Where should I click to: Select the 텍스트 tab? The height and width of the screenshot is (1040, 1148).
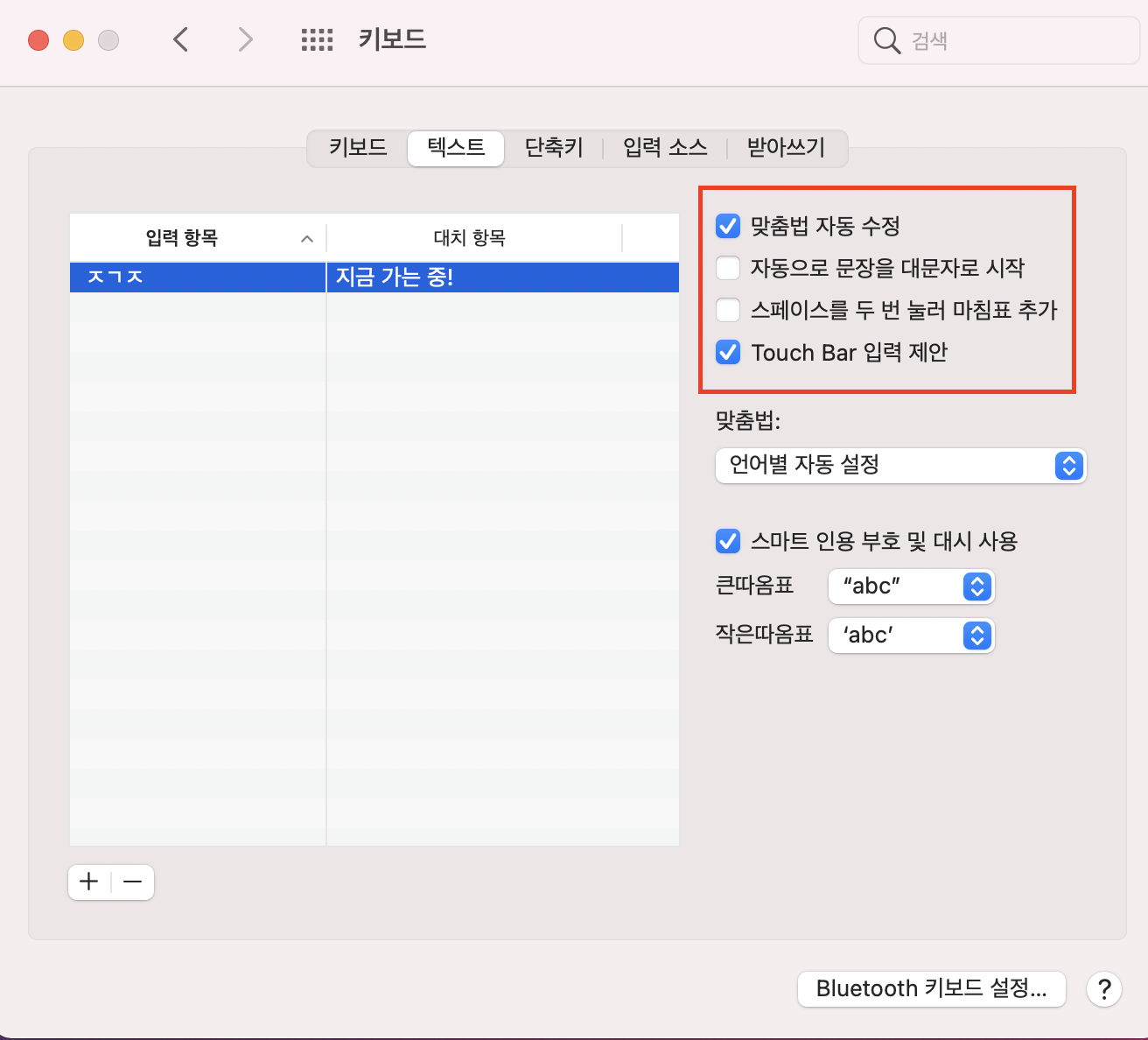click(456, 147)
